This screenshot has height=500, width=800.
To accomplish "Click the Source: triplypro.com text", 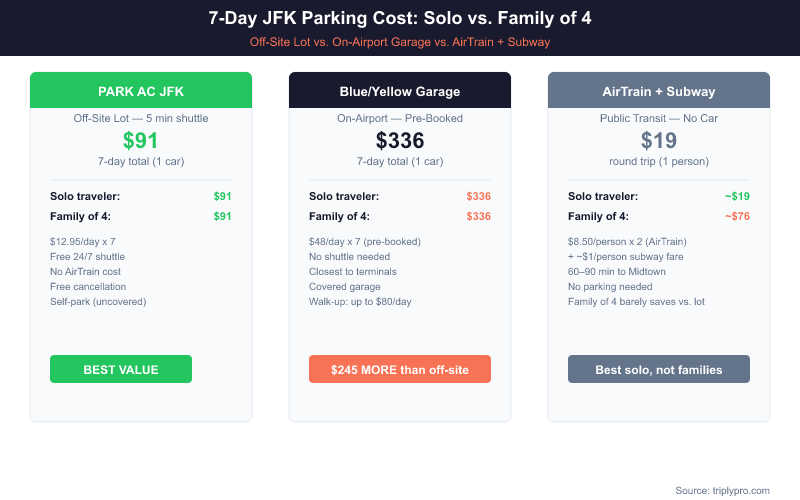I will tap(722, 490).
